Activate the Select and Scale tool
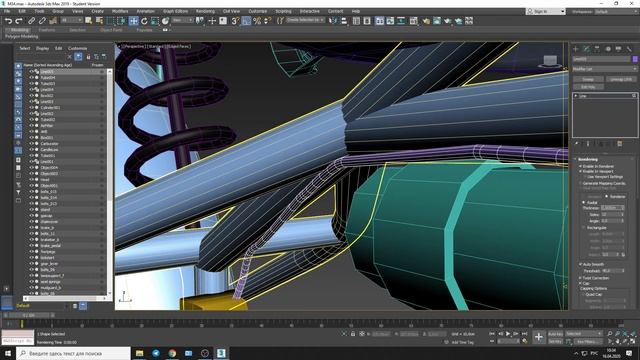Screen dimensions: 640x360 click(x=155, y=21)
